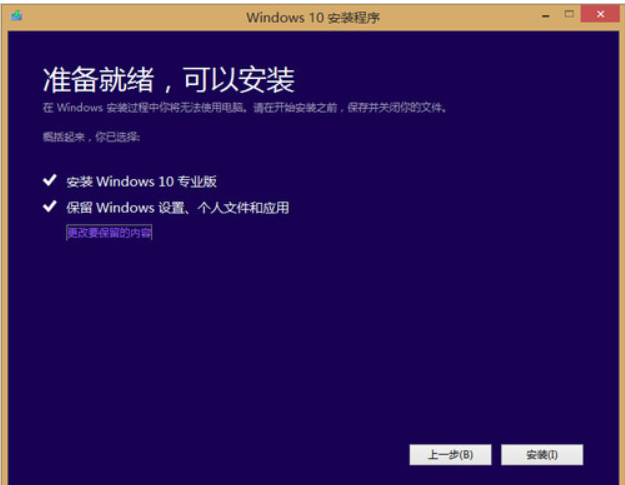Click the heading 准备就绪，可以安装

coord(169,80)
